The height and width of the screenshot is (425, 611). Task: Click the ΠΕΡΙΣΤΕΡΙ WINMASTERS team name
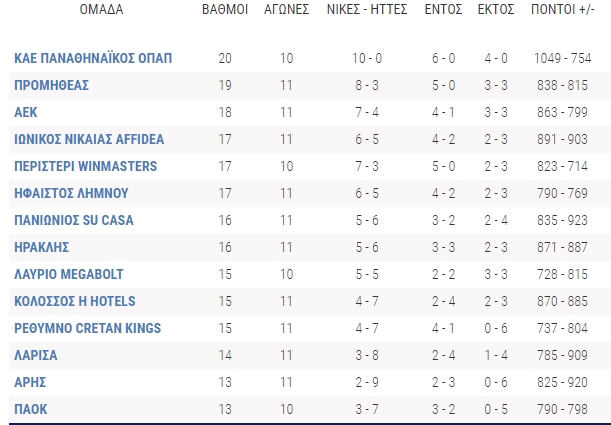pos(85,166)
